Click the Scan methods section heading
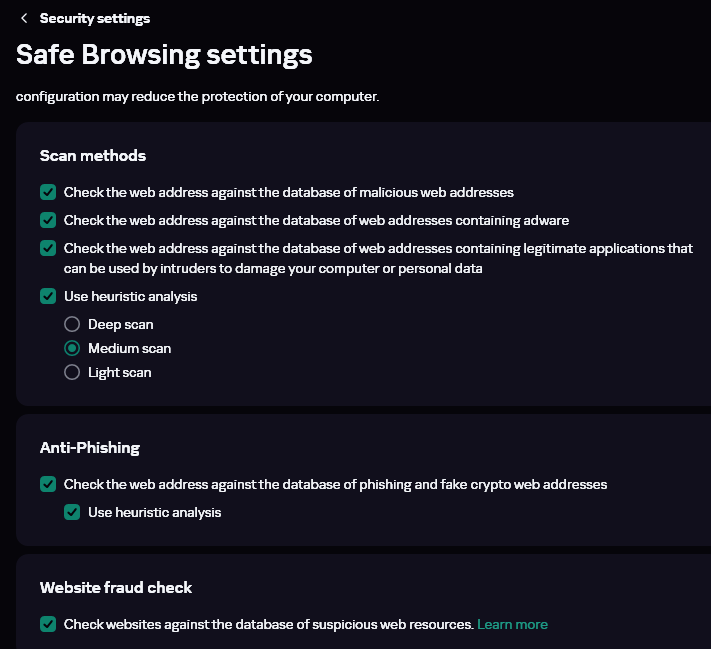 (93, 155)
